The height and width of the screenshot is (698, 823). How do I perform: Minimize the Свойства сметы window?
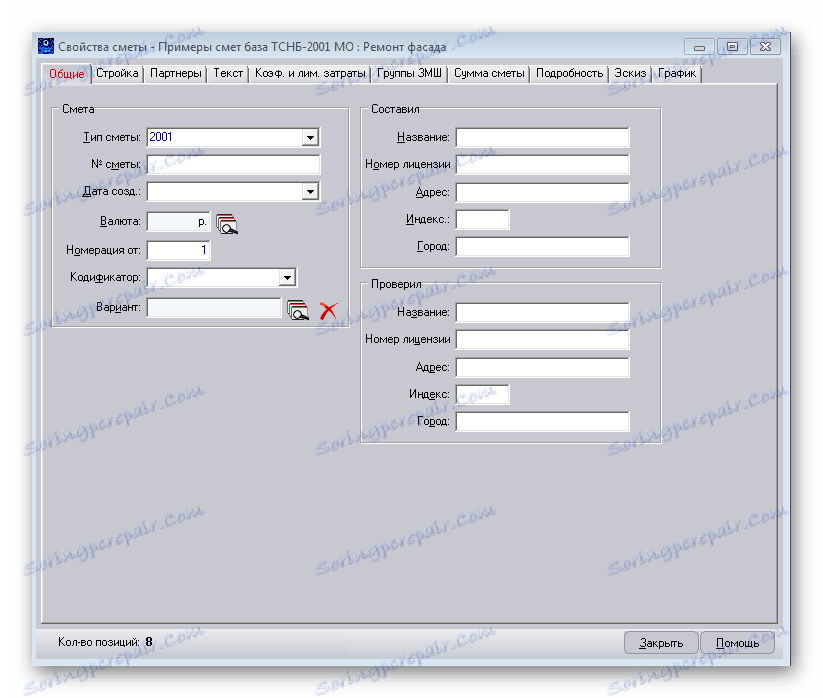[699, 47]
